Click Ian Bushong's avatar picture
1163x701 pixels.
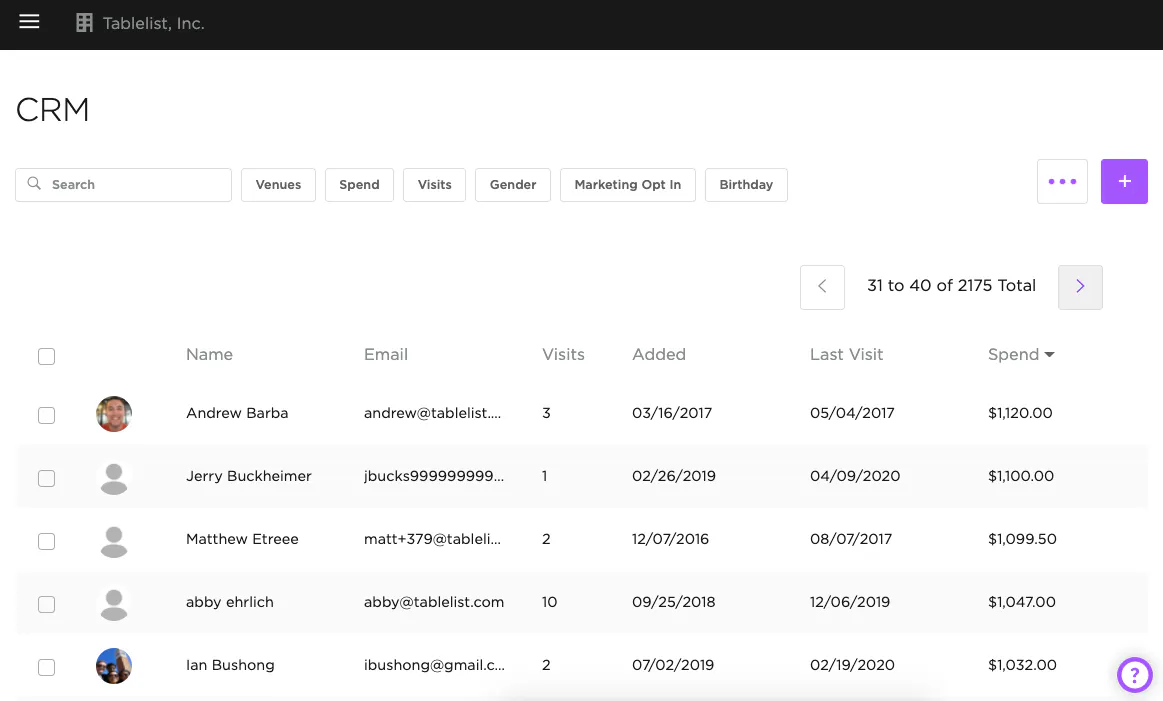point(114,666)
